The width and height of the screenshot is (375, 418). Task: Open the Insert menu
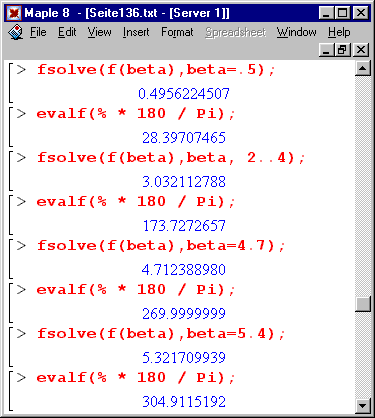[x=136, y=32]
